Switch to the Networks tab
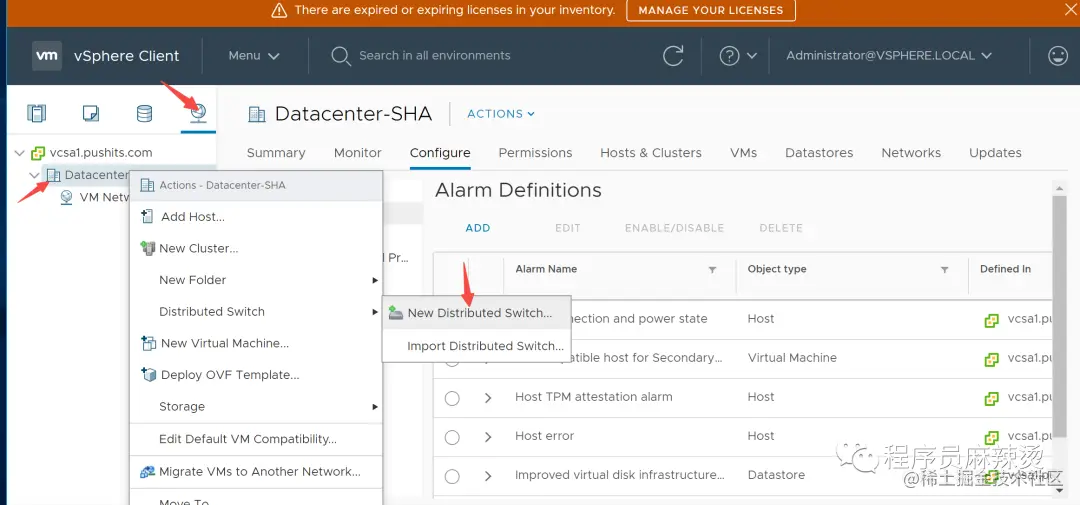The image size is (1080, 505). [911, 153]
